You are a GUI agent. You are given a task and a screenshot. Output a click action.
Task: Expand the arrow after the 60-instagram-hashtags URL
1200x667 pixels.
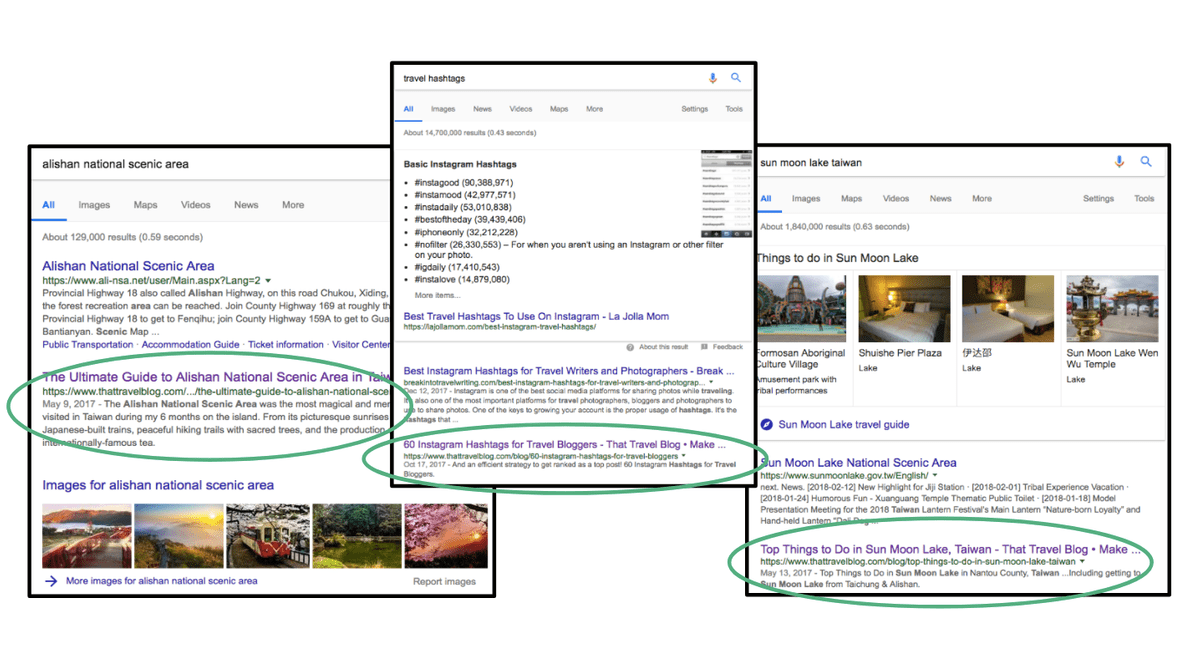pyautogui.click(x=684, y=456)
